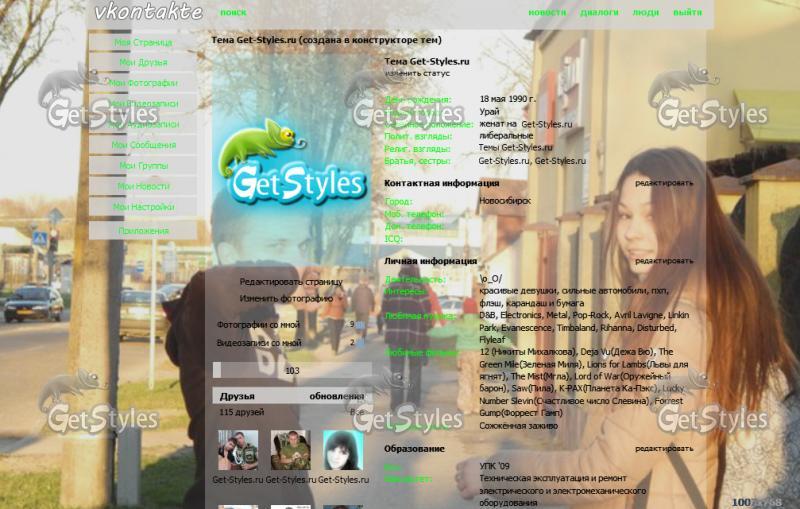This screenshot has width=800, height=509.
Task: Open the поиск search link
Action: (x=233, y=12)
